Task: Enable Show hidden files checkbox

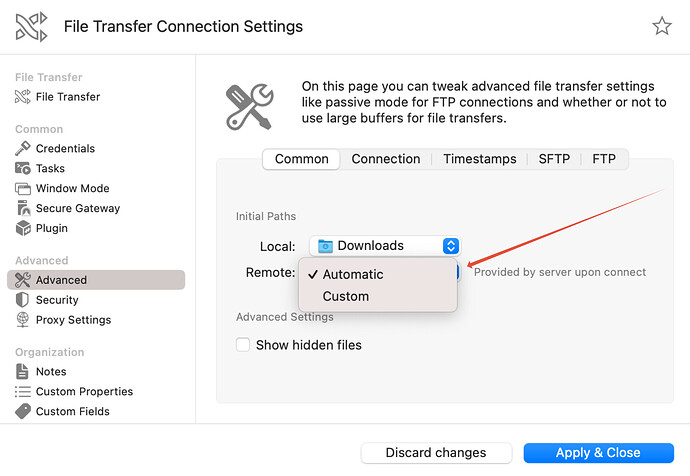Action: [243, 345]
